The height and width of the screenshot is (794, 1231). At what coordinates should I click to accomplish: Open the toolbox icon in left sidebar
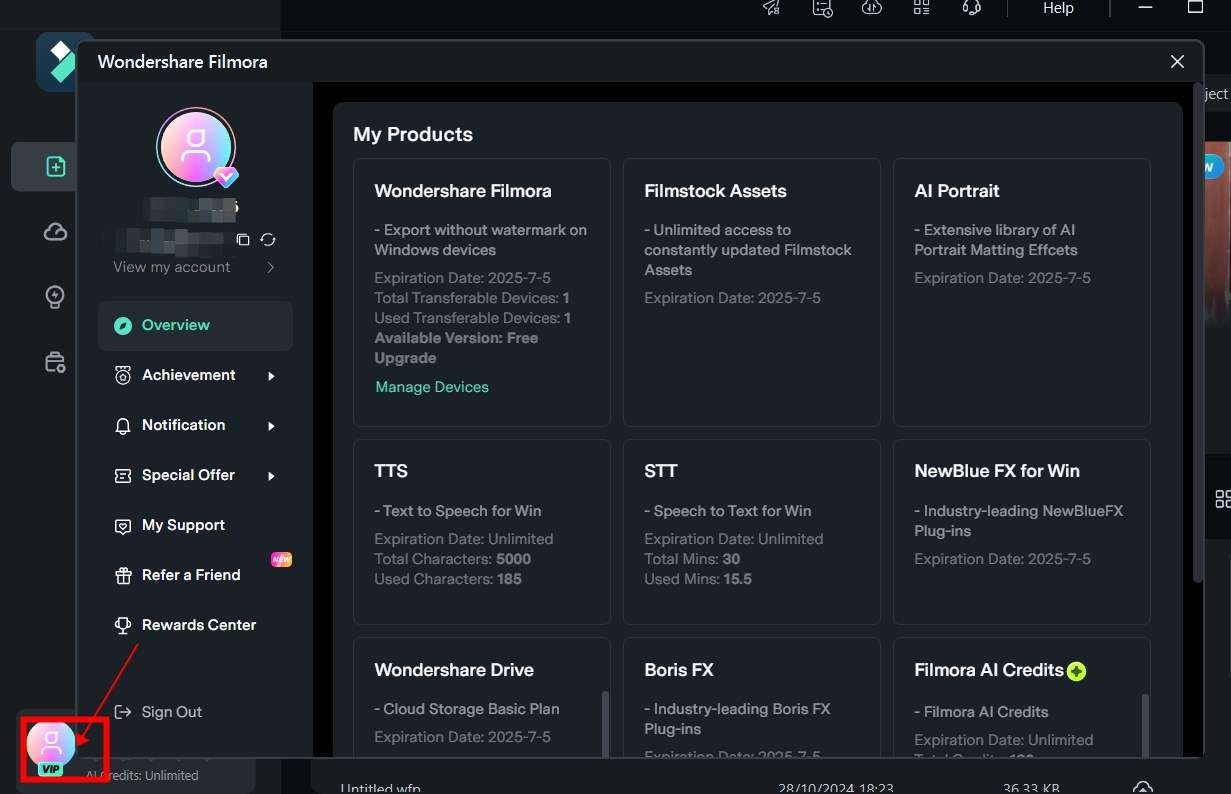pos(55,362)
